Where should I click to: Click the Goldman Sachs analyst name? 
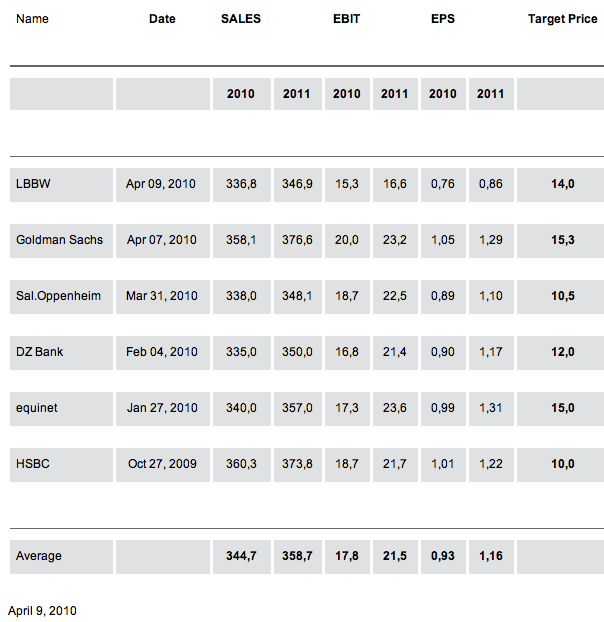pos(60,240)
